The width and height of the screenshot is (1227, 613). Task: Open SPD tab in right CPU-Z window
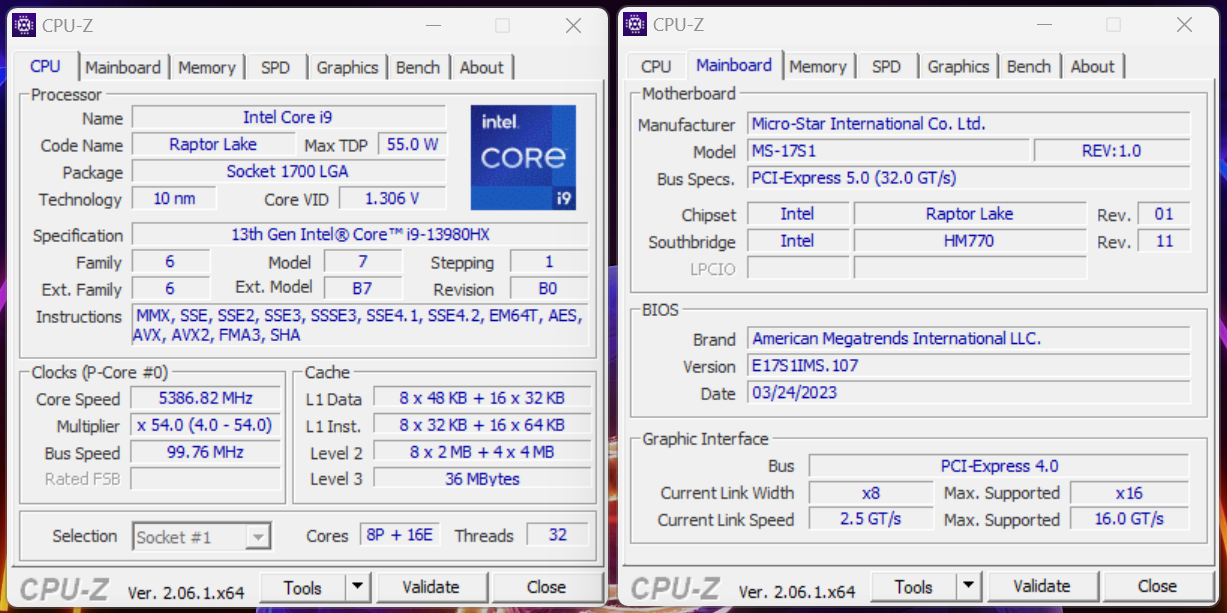tap(886, 66)
